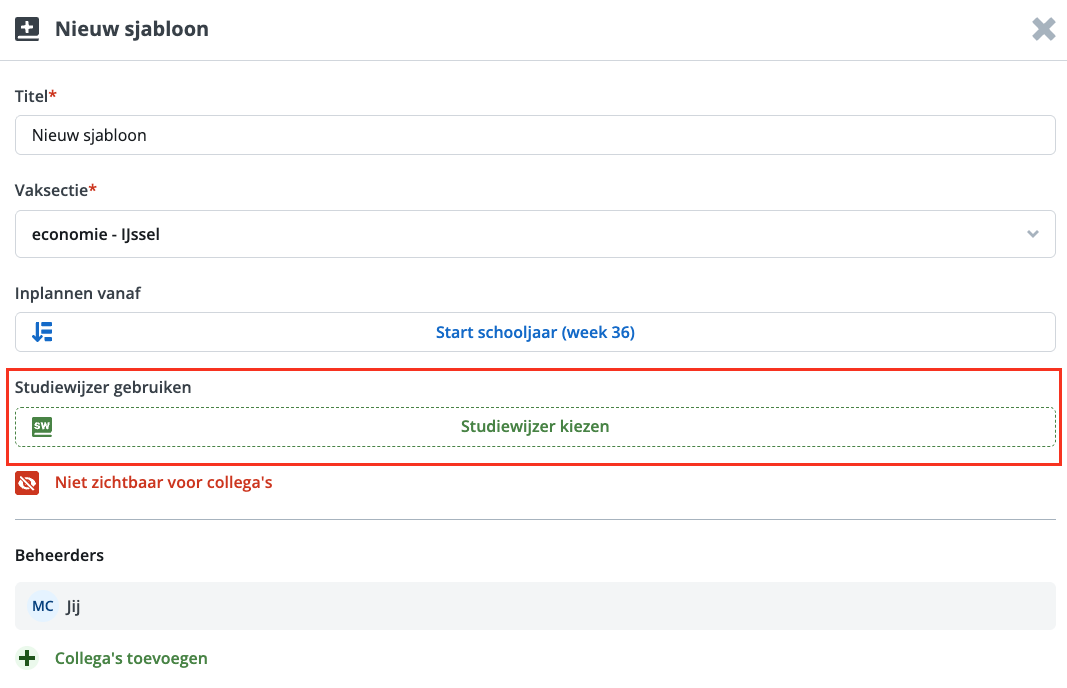Viewport: 1067px width, 688px height.
Task: Click Niet zichtbaar voor collega's text
Action: click(163, 483)
